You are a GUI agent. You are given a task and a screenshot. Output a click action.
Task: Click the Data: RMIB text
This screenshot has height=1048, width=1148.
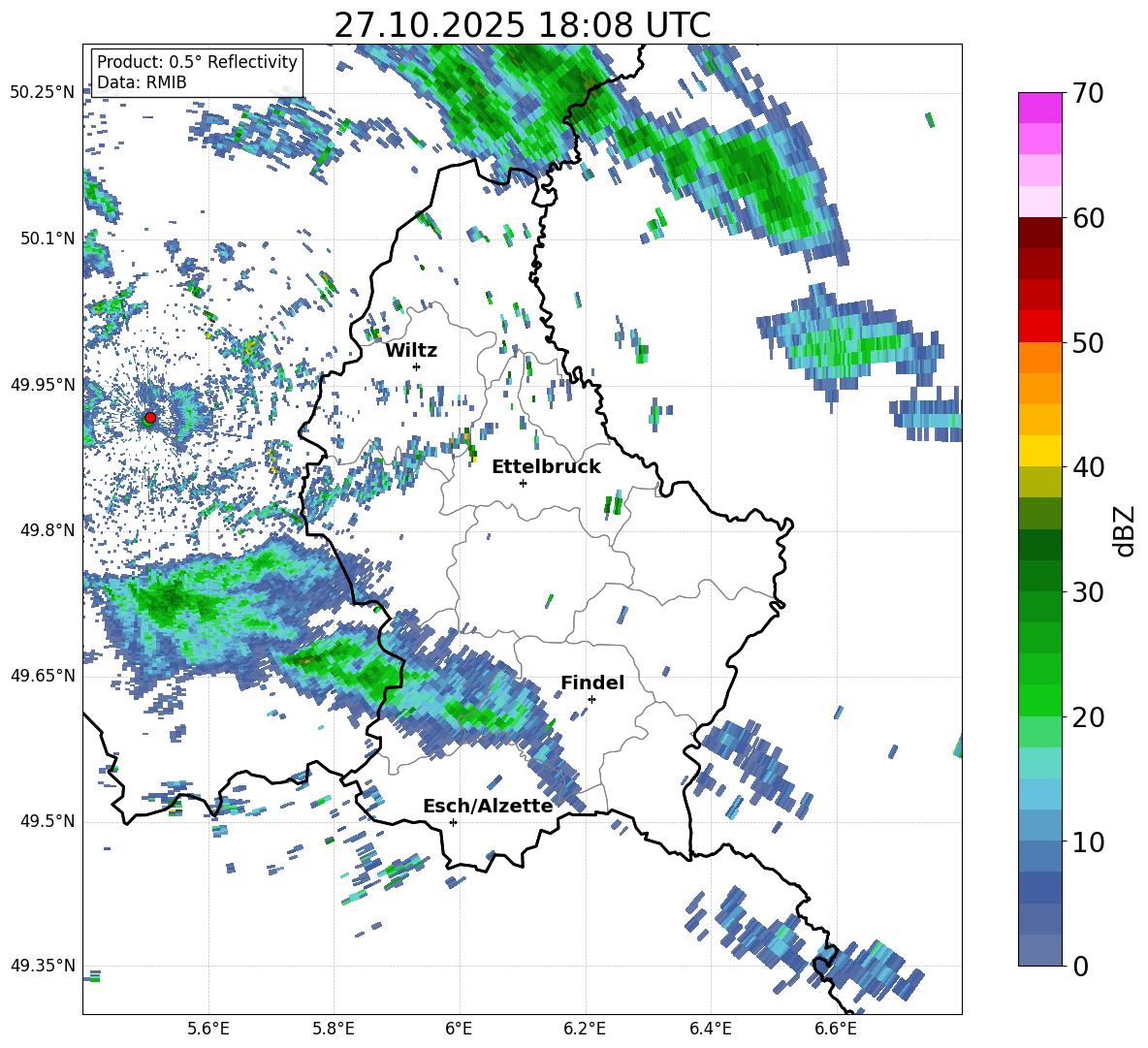pos(142,82)
